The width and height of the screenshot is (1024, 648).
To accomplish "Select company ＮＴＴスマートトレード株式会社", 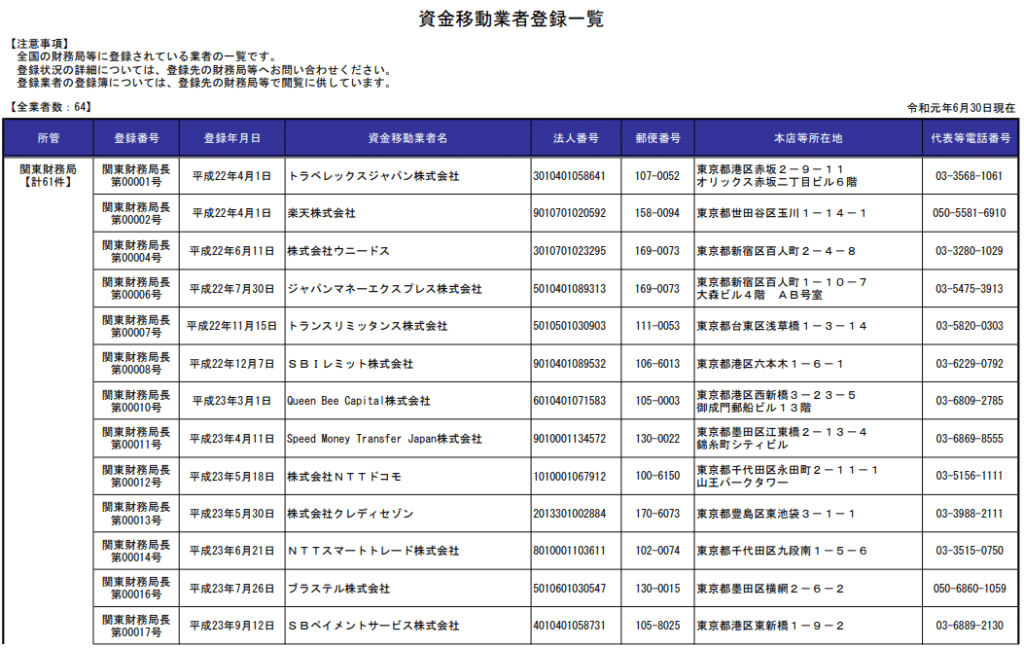I will pyautogui.click(x=374, y=551).
